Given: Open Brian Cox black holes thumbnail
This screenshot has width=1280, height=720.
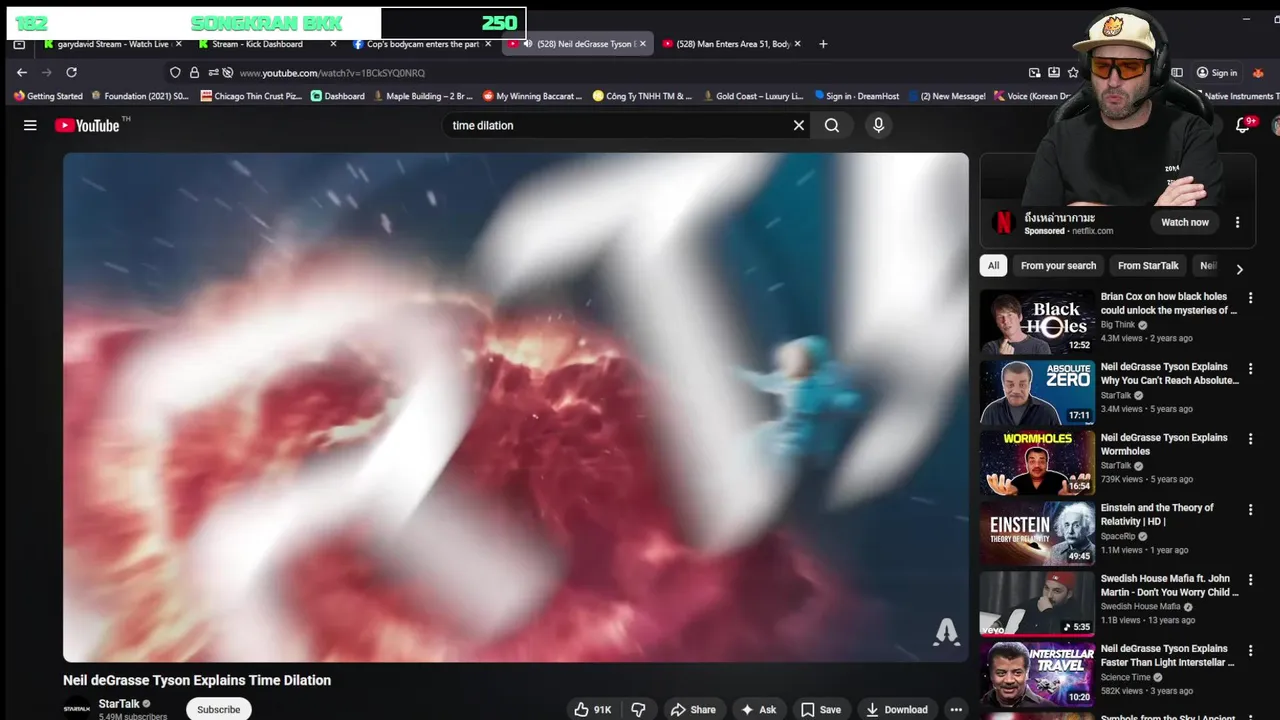Looking at the screenshot, I should (x=1037, y=322).
